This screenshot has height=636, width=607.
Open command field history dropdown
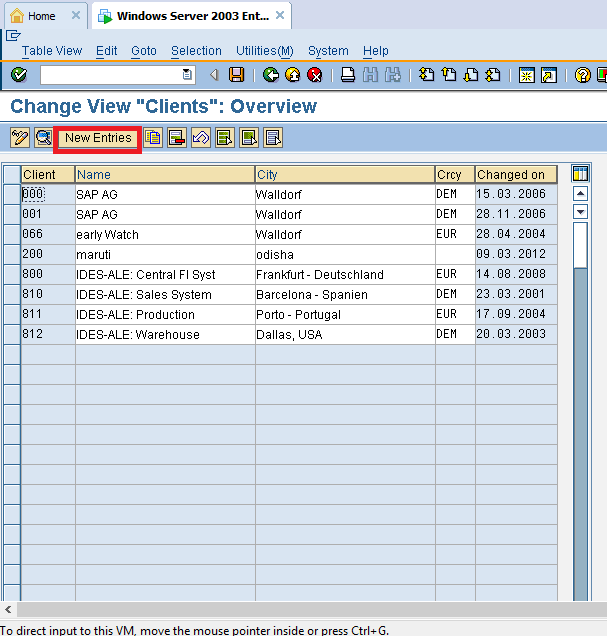click(187, 75)
